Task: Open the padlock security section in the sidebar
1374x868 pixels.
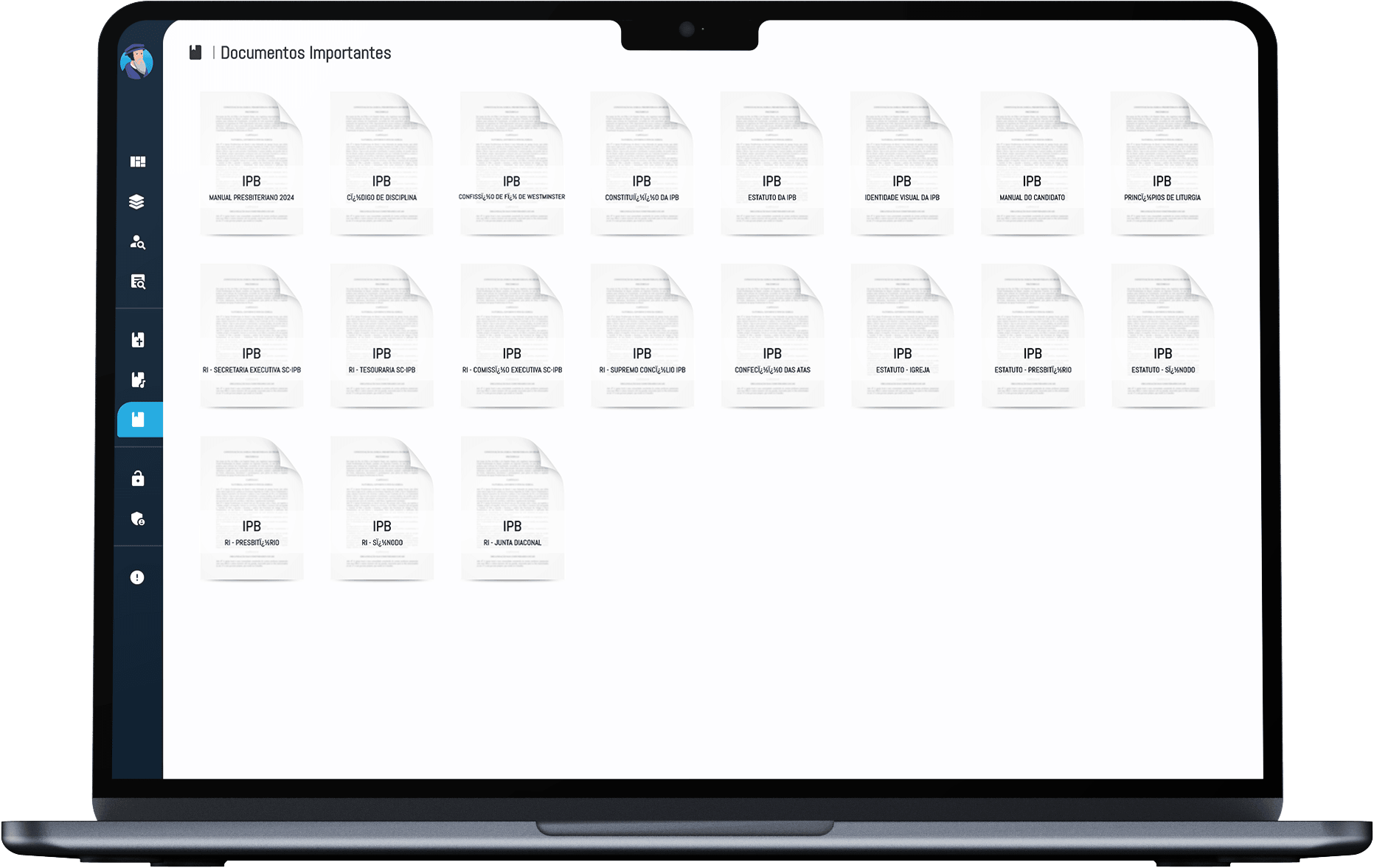Action: [x=138, y=479]
